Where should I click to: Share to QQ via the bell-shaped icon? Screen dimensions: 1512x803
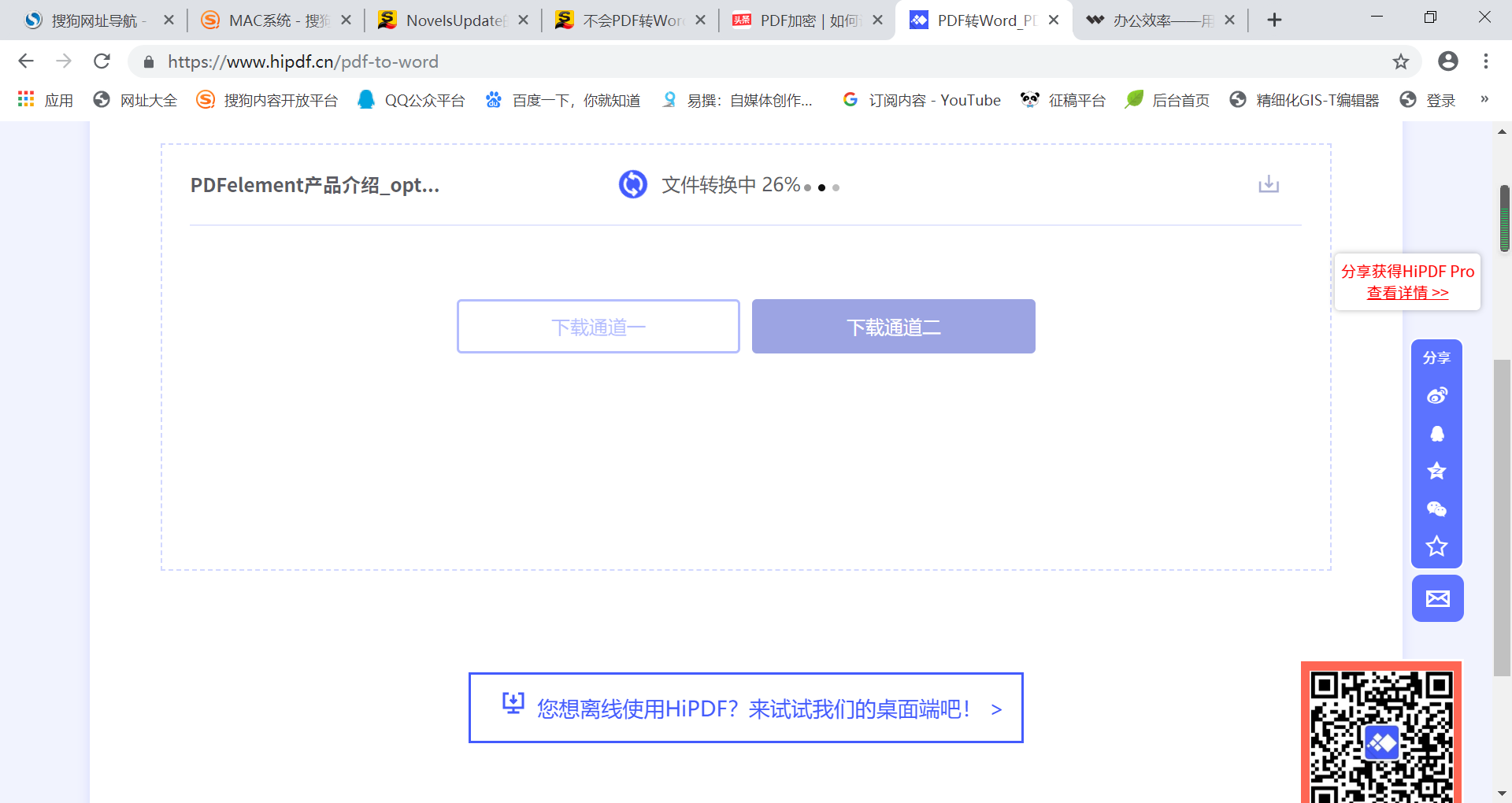tap(1436, 434)
